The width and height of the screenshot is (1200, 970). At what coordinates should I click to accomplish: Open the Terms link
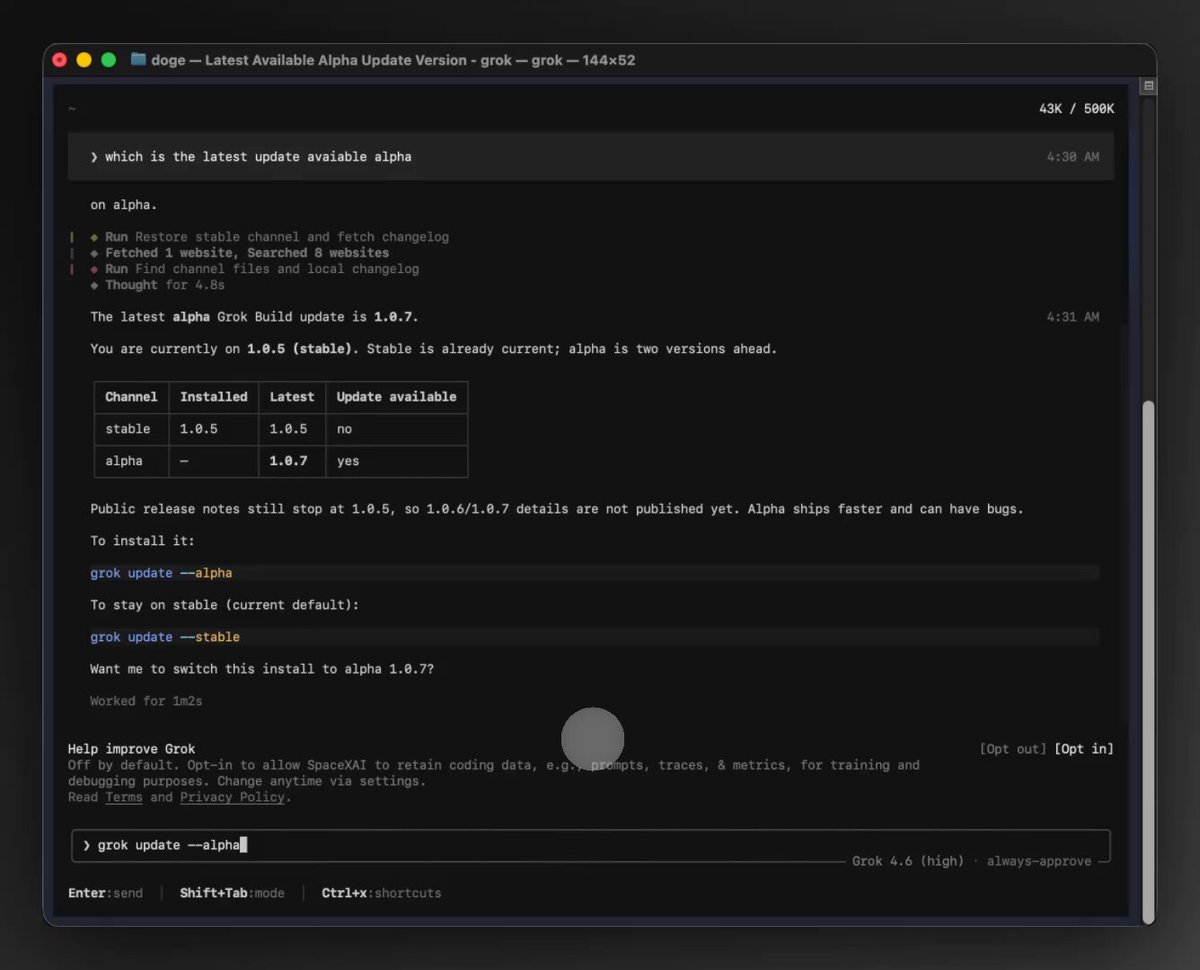click(124, 797)
